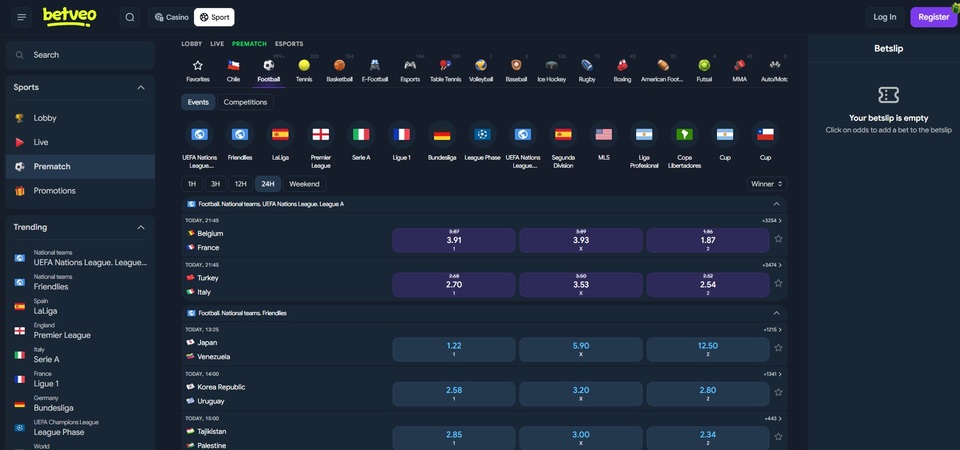Viewport: 960px width, 450px height.
Task: Click the Register button
Action: pos(934,17)
